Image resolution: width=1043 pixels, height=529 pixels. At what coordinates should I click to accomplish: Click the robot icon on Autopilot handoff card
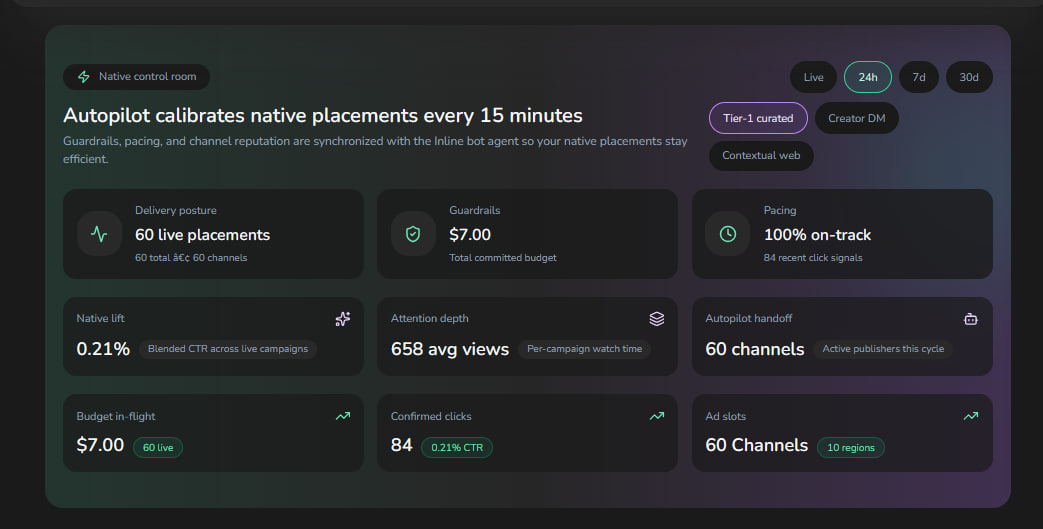(970, 319)
